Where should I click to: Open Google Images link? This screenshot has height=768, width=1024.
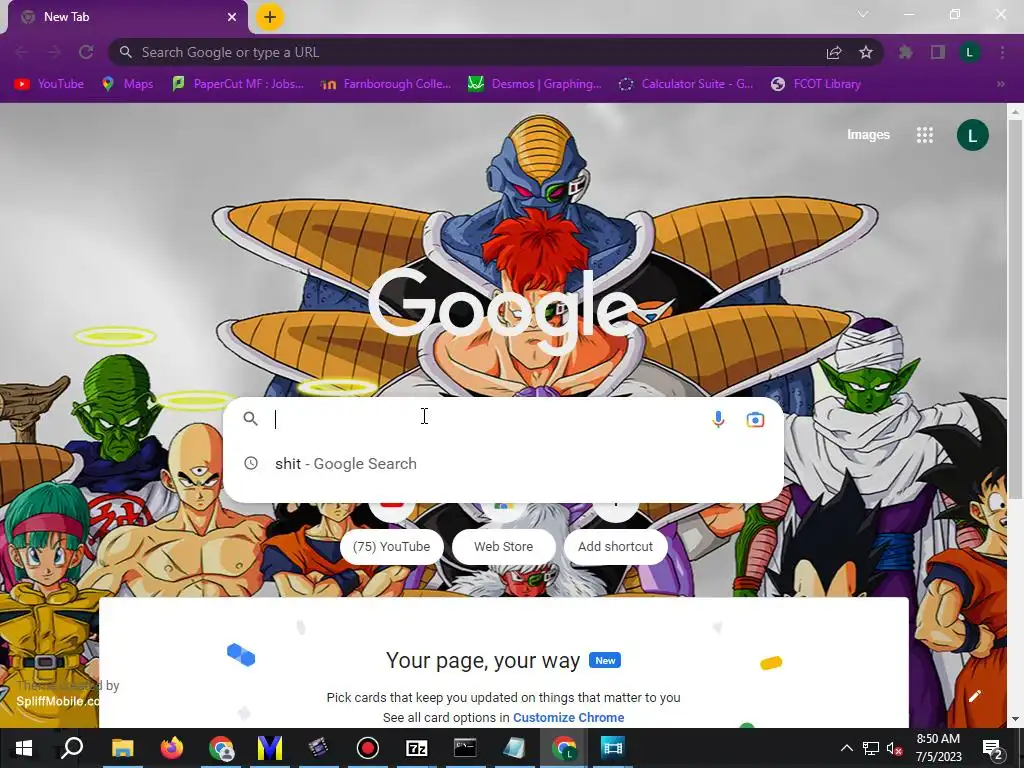[868, 135]
